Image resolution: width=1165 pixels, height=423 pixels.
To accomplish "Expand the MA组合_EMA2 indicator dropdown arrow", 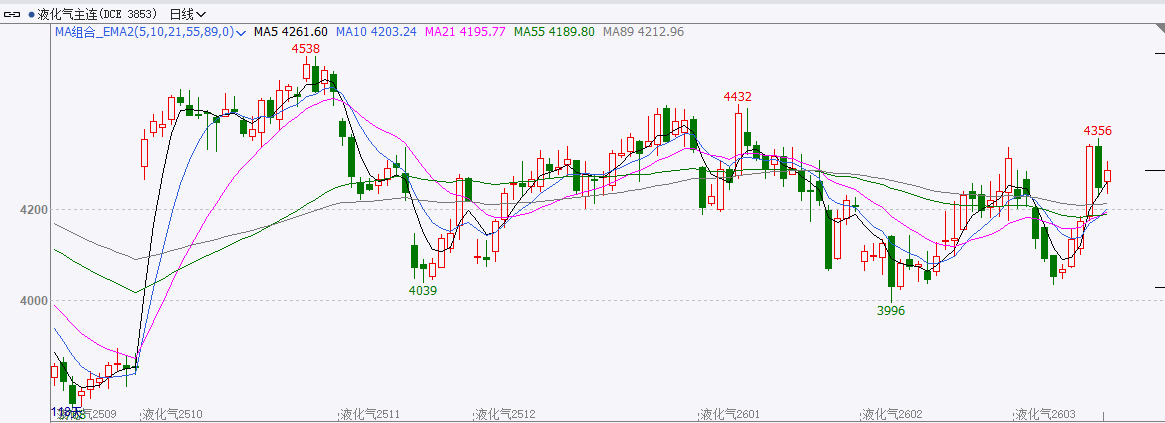I will click(241, 32).
